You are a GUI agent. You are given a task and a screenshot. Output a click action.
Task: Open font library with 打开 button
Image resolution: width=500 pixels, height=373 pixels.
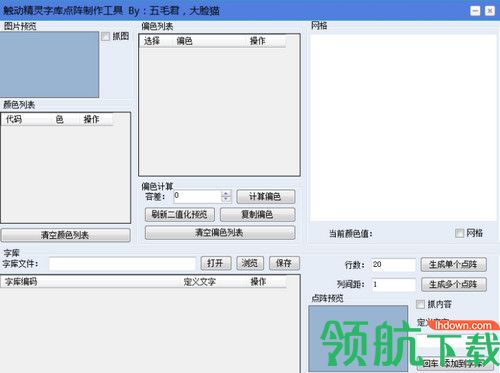tap(216, 263)
